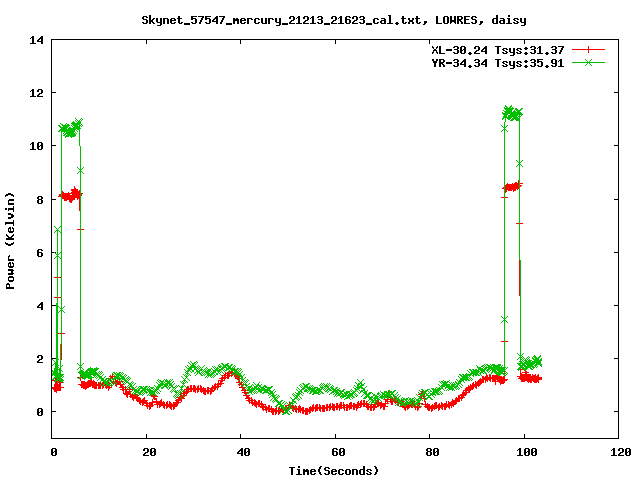The width and height of the screenshot is (640, 480).
Task: Click the Power (Kelvin) y-axis label
Action: point(10,241)
